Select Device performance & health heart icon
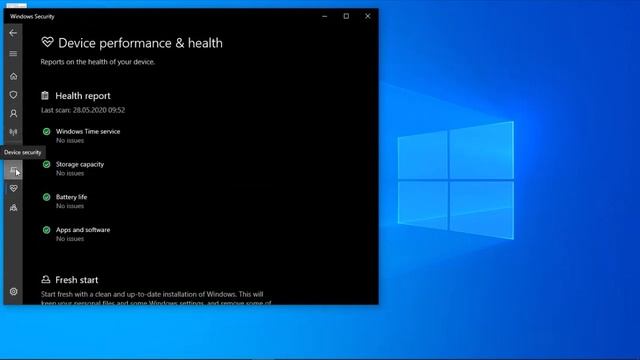The height and width of the screenshot is (360, 640). 13,189
